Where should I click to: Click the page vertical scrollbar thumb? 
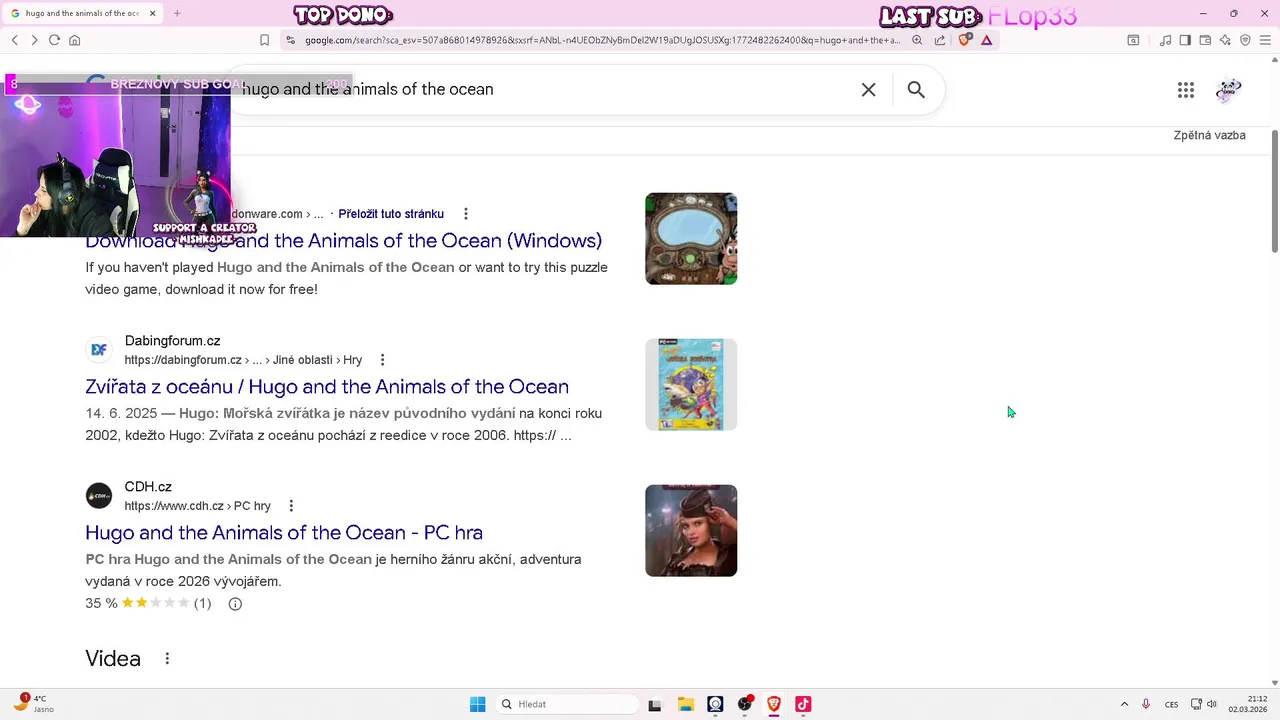[1275, 190]
